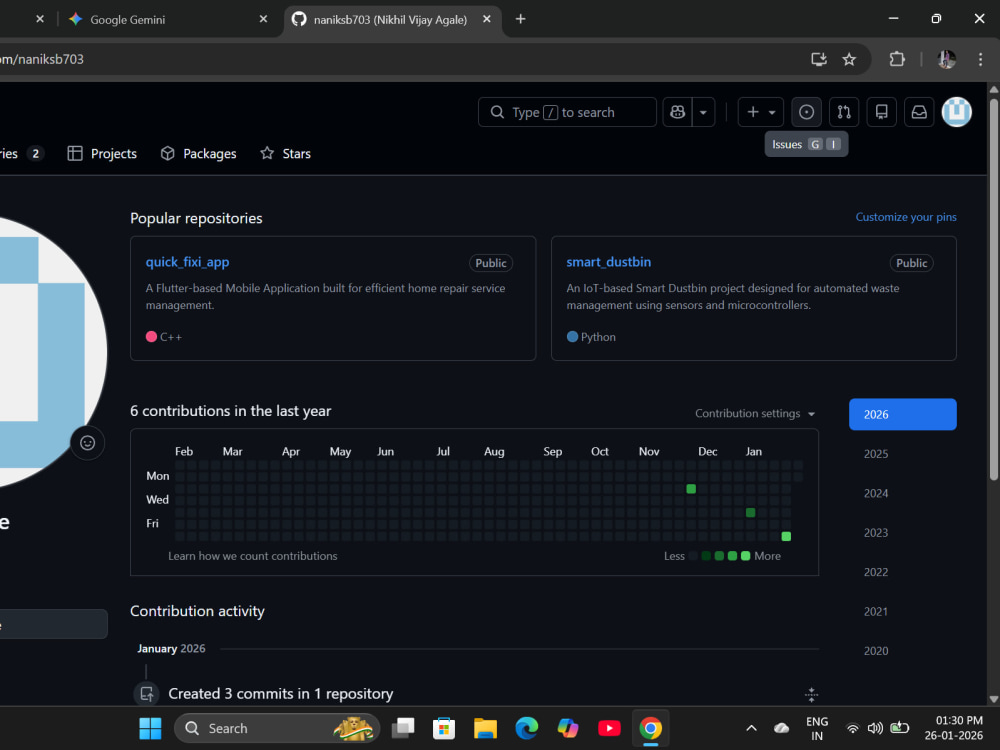The image size is (1000, 750).
Task: Open the Wi-Fi network tray icon
Action: click(x=852, y=728)
